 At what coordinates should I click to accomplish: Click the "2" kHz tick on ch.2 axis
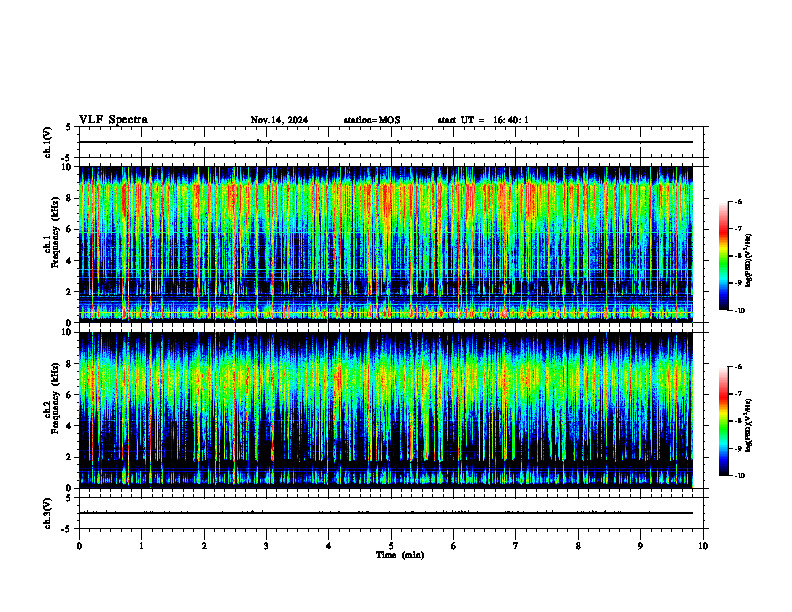coord(70,457)
